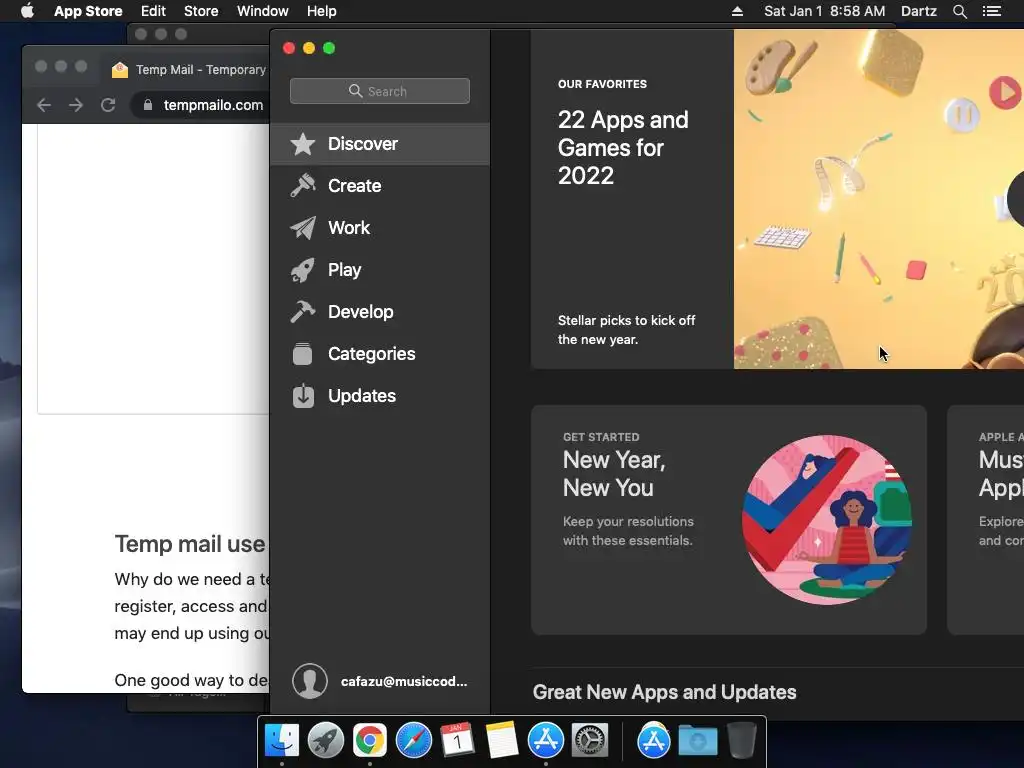Open Notes icon in the Dock
Screen dimensions: 1024x768
pos(502,741)
